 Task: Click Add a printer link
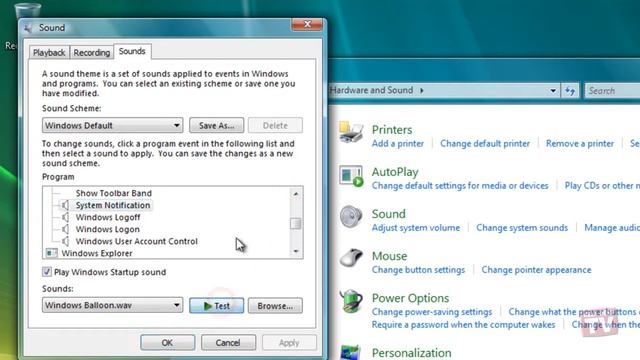coord(398,144)
